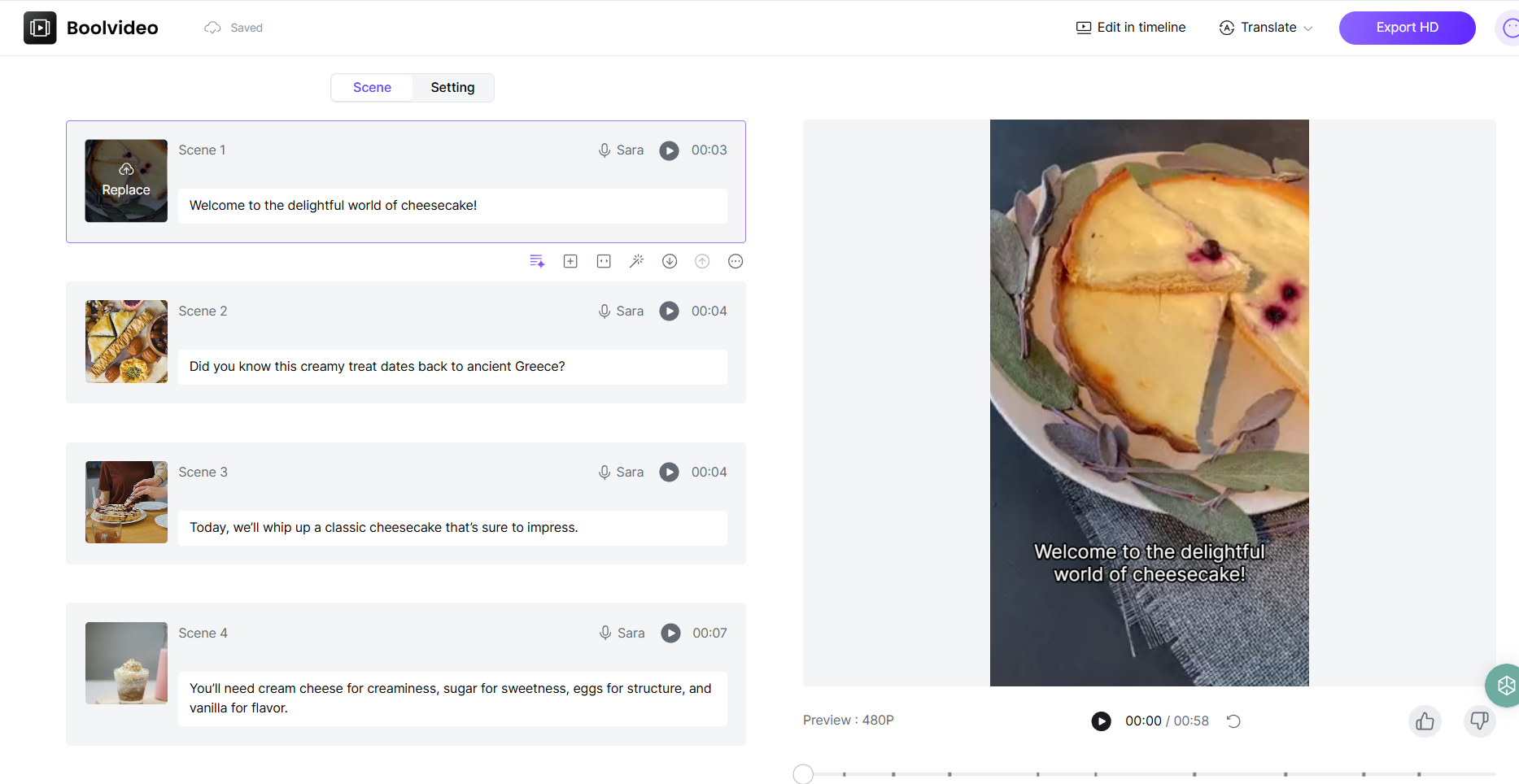
Task: Click the move scene up arrow icon
Action: 702,261
